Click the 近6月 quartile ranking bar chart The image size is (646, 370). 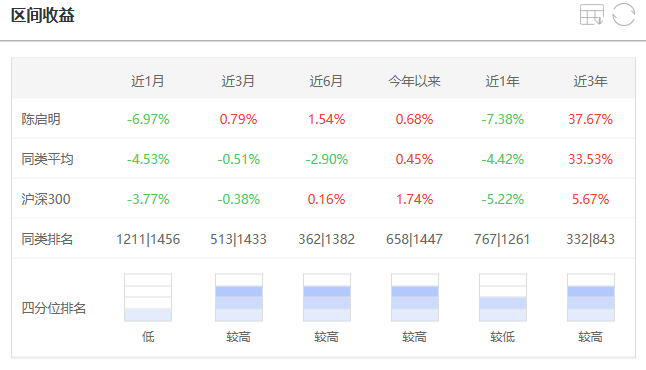tap(327, 297)
